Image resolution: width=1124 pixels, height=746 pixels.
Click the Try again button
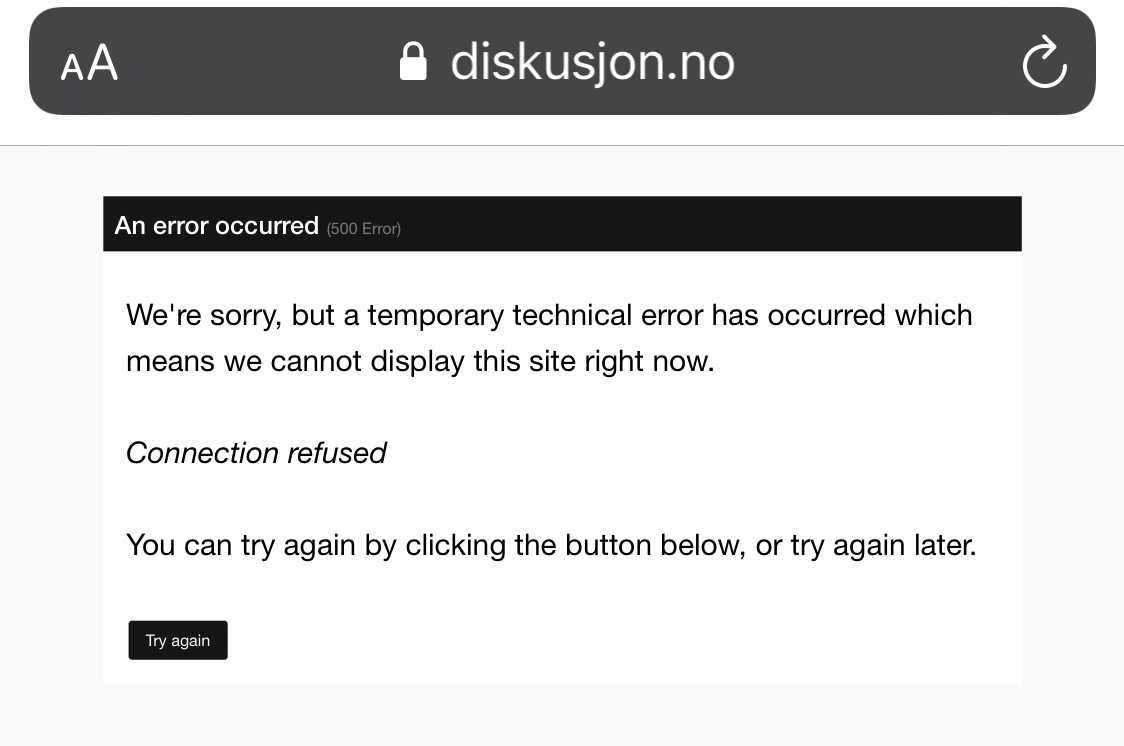178,640
